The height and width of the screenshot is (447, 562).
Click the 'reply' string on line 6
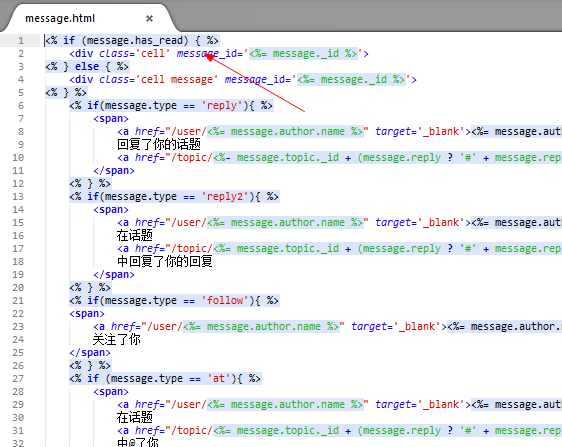click(x=222, y=106)
